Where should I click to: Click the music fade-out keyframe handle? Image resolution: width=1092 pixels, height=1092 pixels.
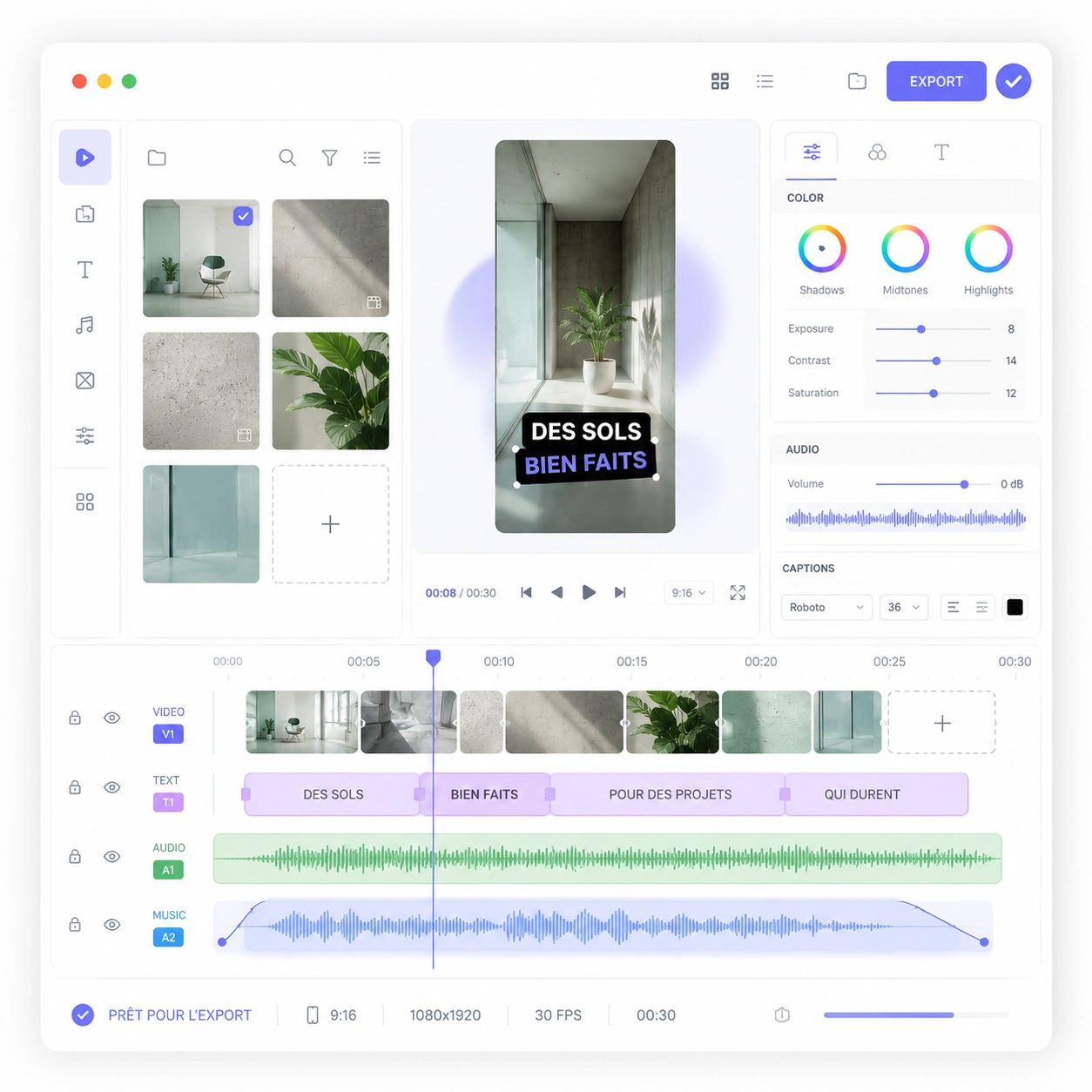(984, 942)
